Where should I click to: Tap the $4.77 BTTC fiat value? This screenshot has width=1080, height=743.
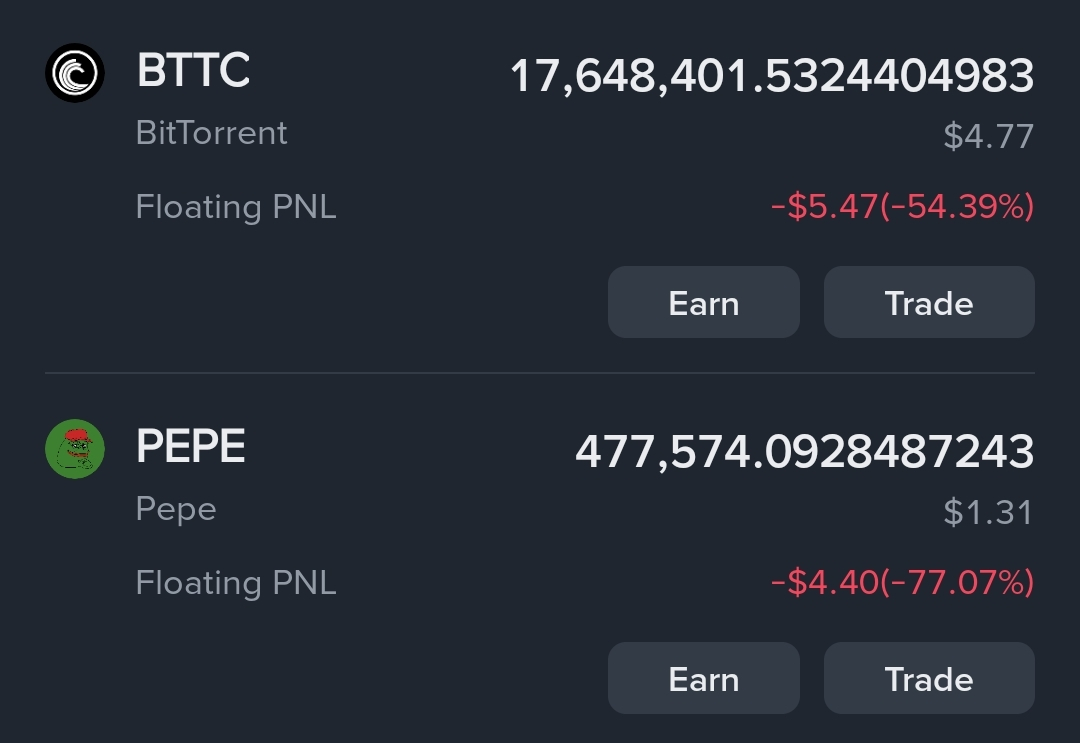coord(988,136)
